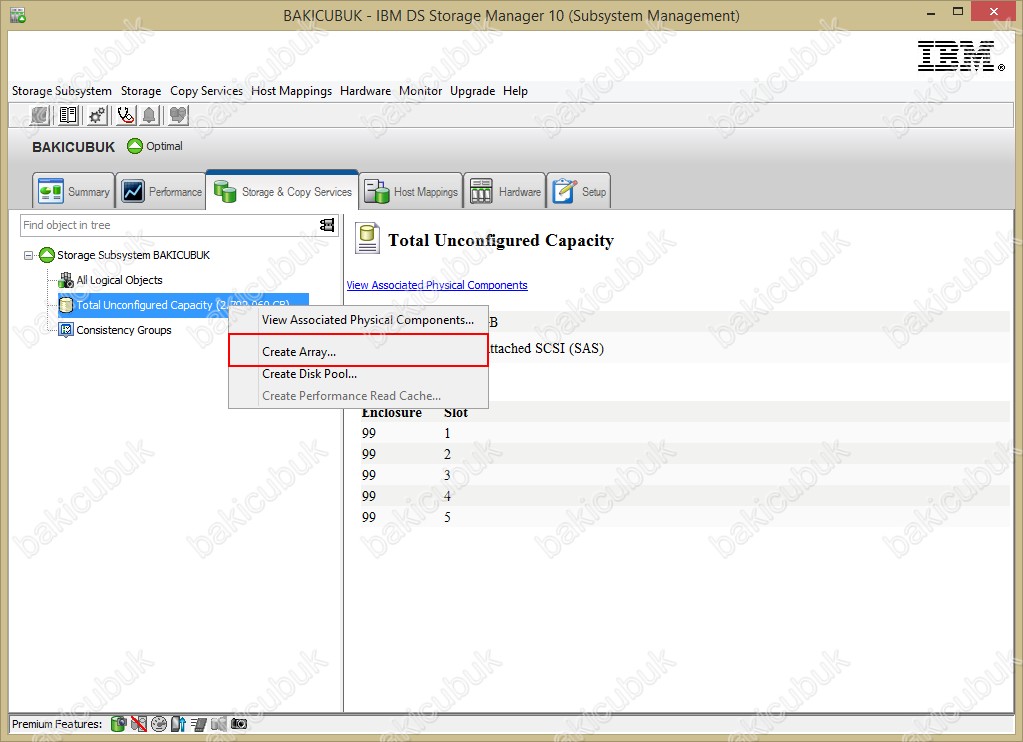Click the Find object in tree field
Image resolution: width=1023 pixels, height=742 pixels.
coord(170,225)
